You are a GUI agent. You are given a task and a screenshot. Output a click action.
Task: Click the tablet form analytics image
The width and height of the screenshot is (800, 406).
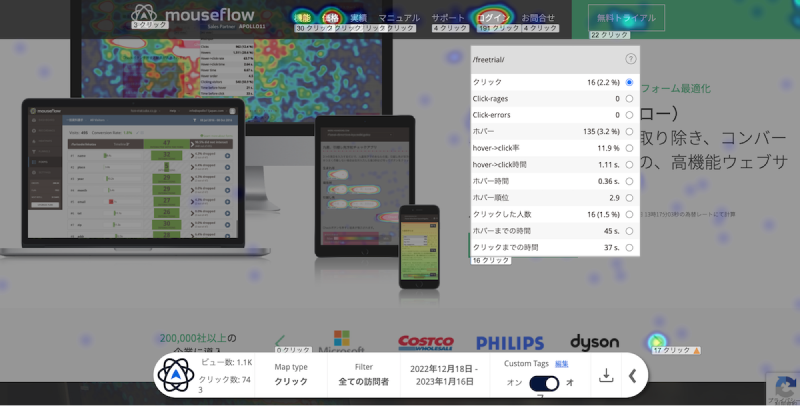pyautogui.click(x=365, y=186)
